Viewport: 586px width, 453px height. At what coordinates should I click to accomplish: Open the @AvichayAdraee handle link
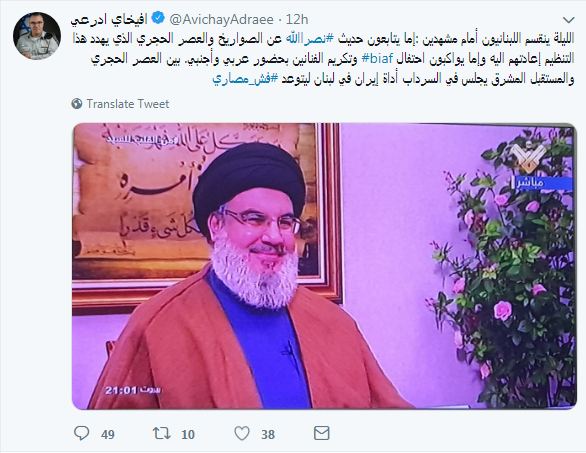[x=221, y=19]
